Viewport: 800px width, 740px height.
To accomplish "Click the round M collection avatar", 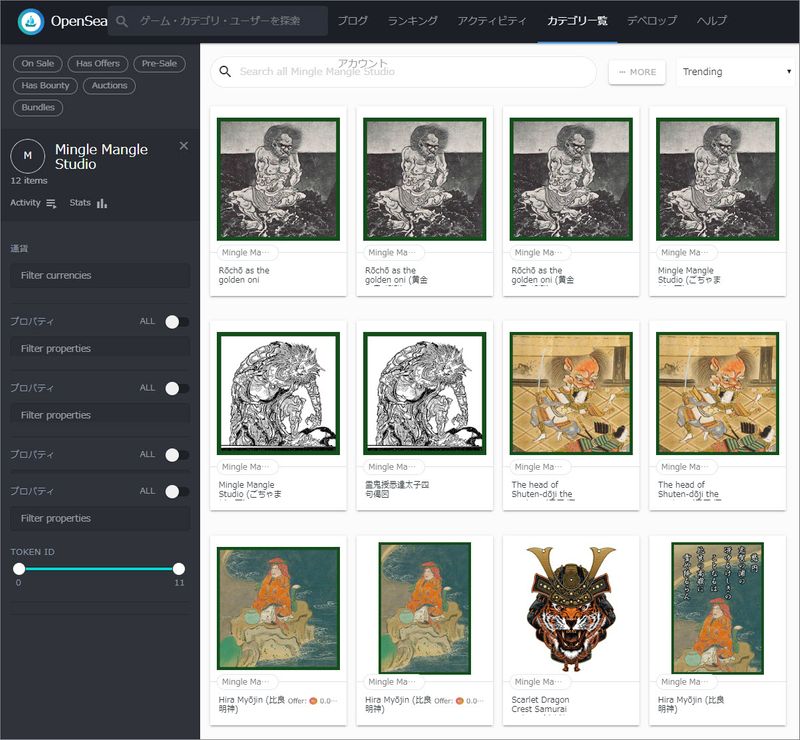I will [28, 156].
